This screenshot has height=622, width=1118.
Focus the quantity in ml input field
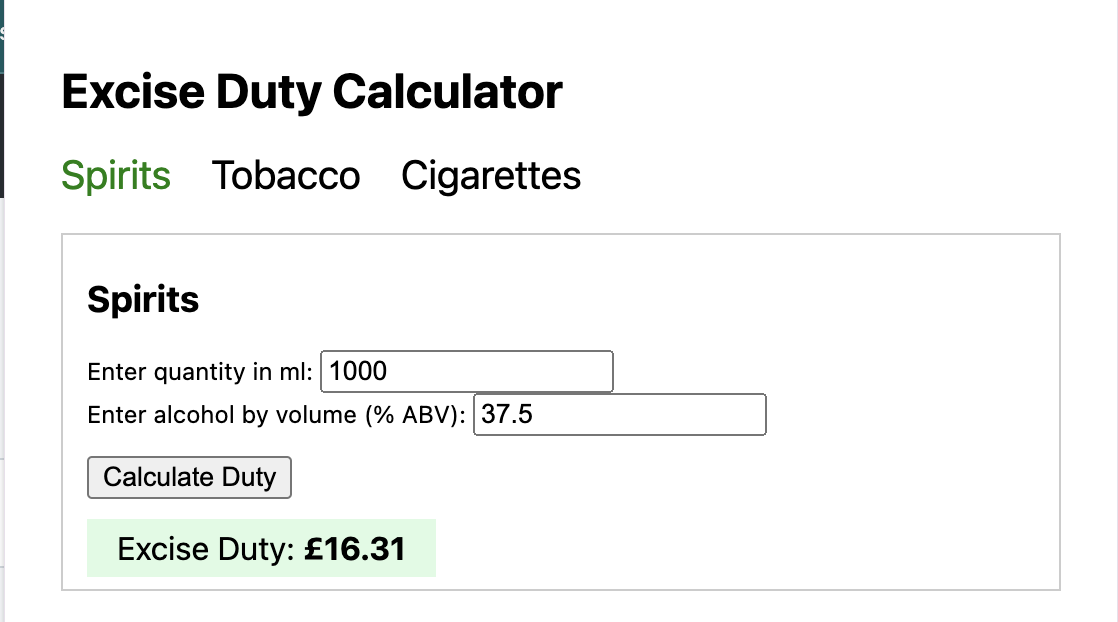point(466,372)
